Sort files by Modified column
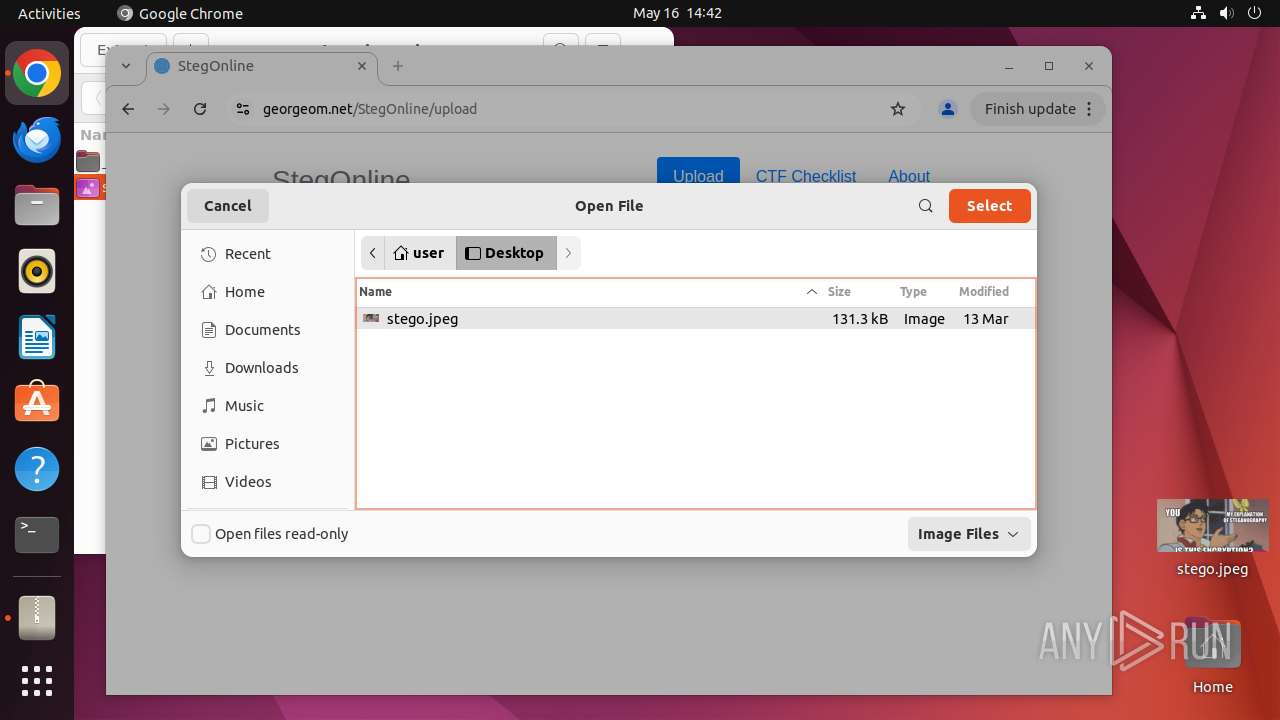1280x720 pixels. (993, 292)
